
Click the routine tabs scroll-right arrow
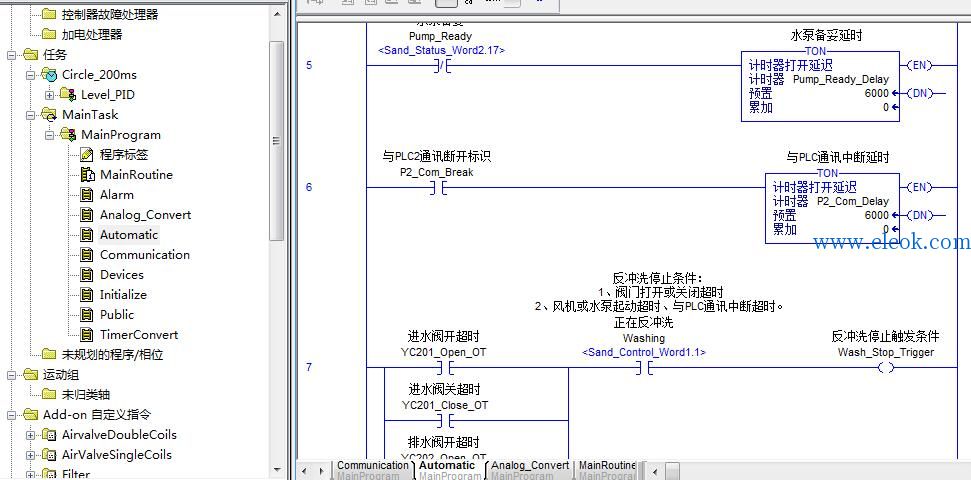320,471
